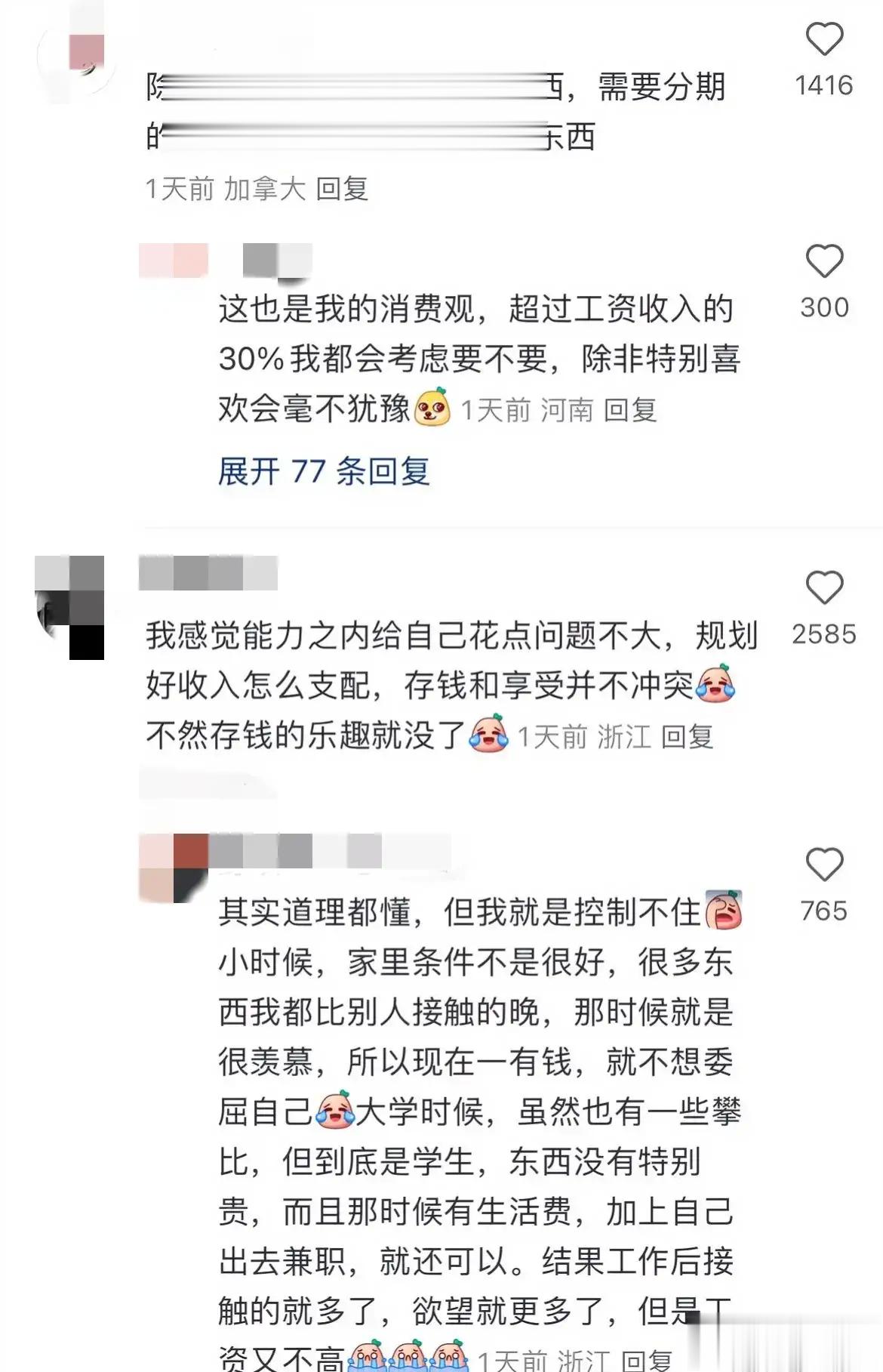Screen dimensions: 883x1372
Task: Tap the comment starting 我感觉能力之内
Action: (451, 685)
